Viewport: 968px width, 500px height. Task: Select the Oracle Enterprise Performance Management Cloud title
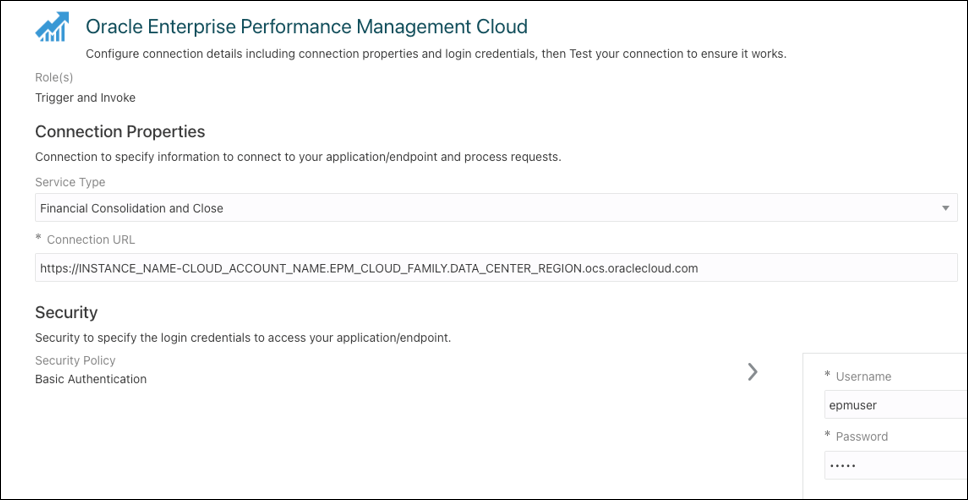(x=307, y=27)
